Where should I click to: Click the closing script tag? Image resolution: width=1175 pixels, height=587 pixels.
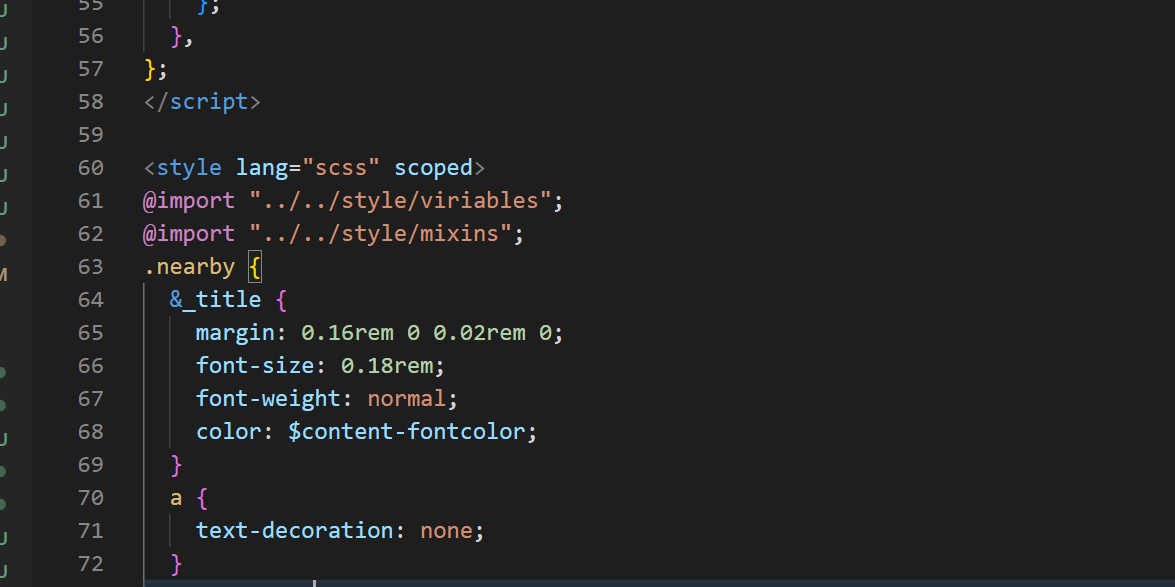[202, 101]
